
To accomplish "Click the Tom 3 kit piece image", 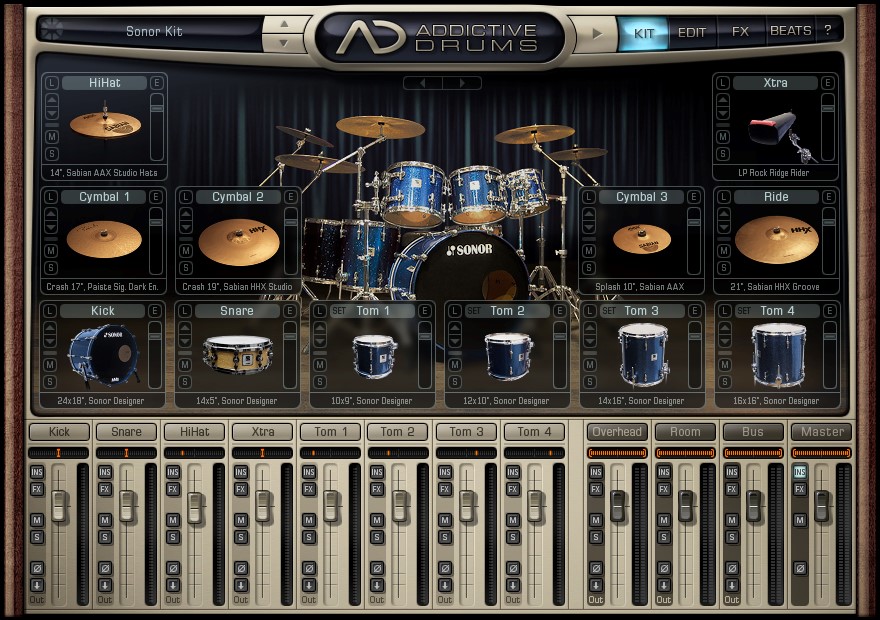I will 643,355.
